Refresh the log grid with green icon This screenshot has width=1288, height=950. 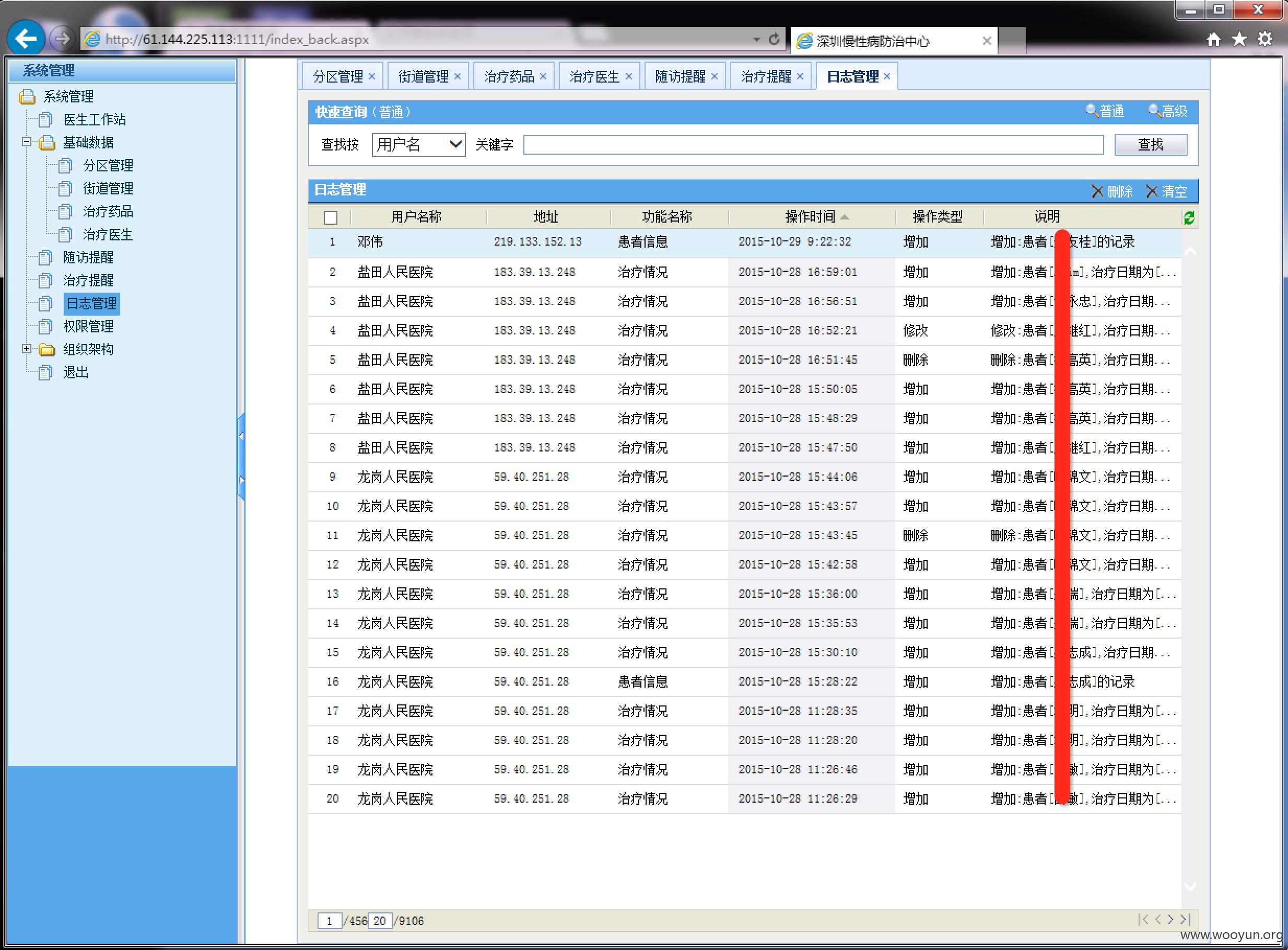coord(1189,217)
